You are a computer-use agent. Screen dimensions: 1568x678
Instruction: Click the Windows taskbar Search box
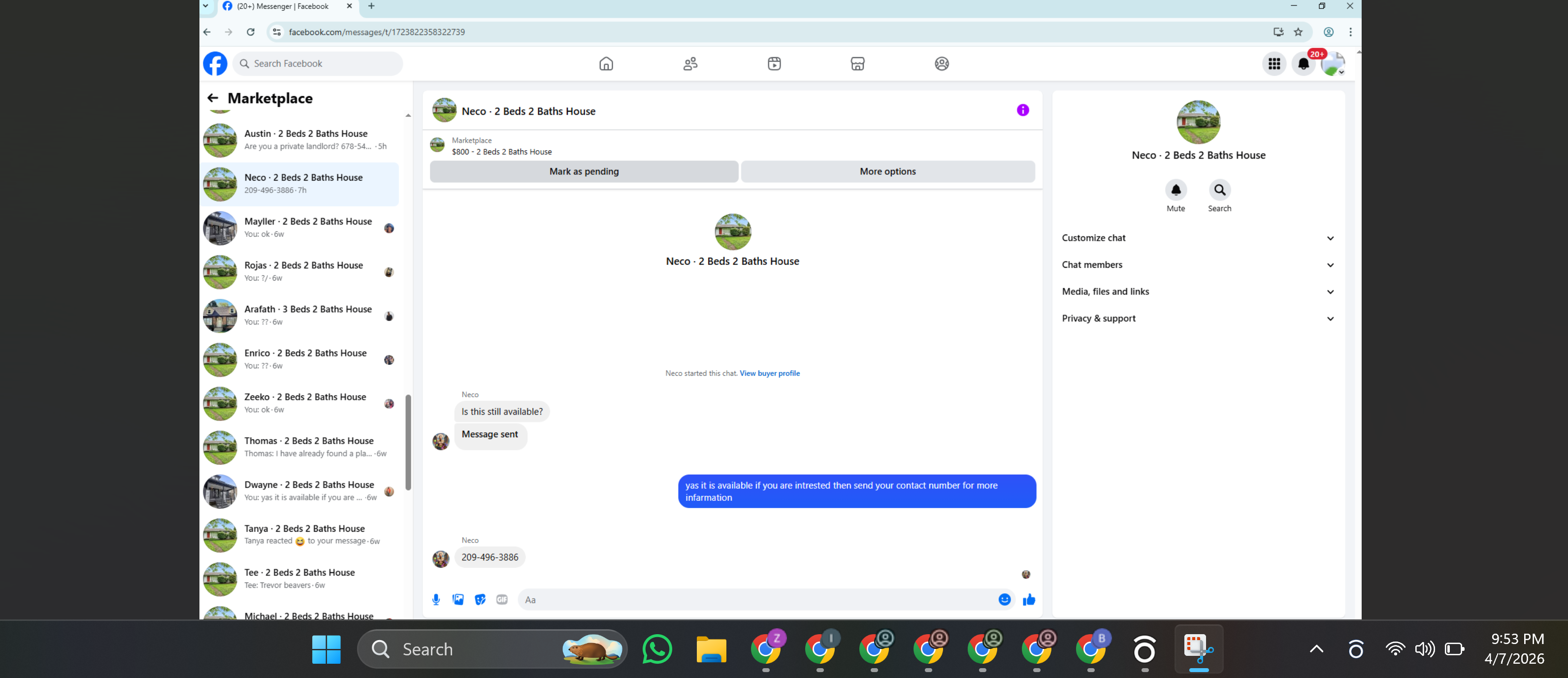click(x=492, y=649)
